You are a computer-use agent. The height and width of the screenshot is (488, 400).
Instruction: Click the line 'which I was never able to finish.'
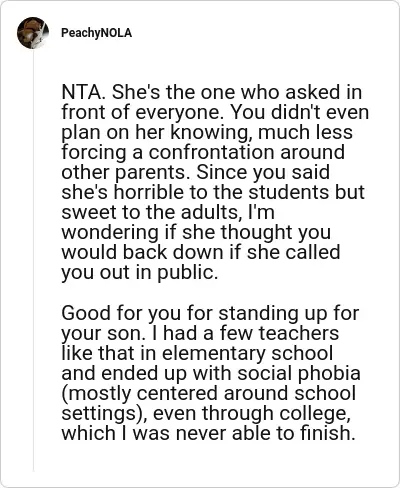(x=208, y=433)
